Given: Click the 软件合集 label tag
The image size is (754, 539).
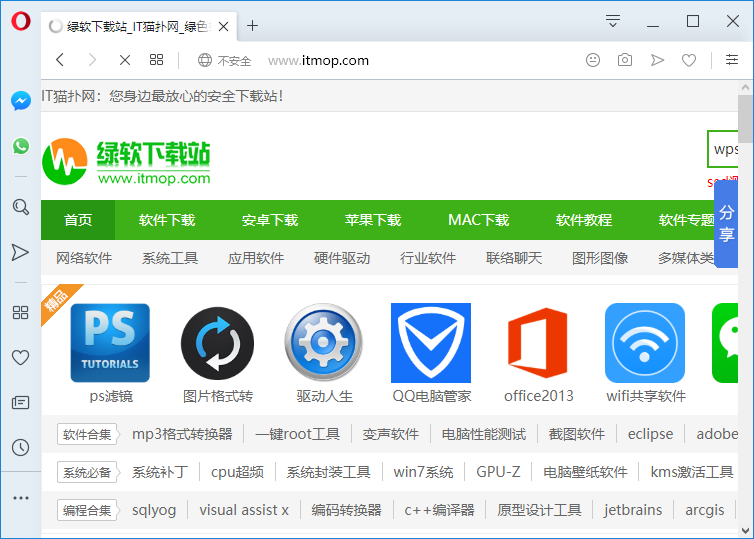Looking at the screenshot, I should click(x=87, y=434).
